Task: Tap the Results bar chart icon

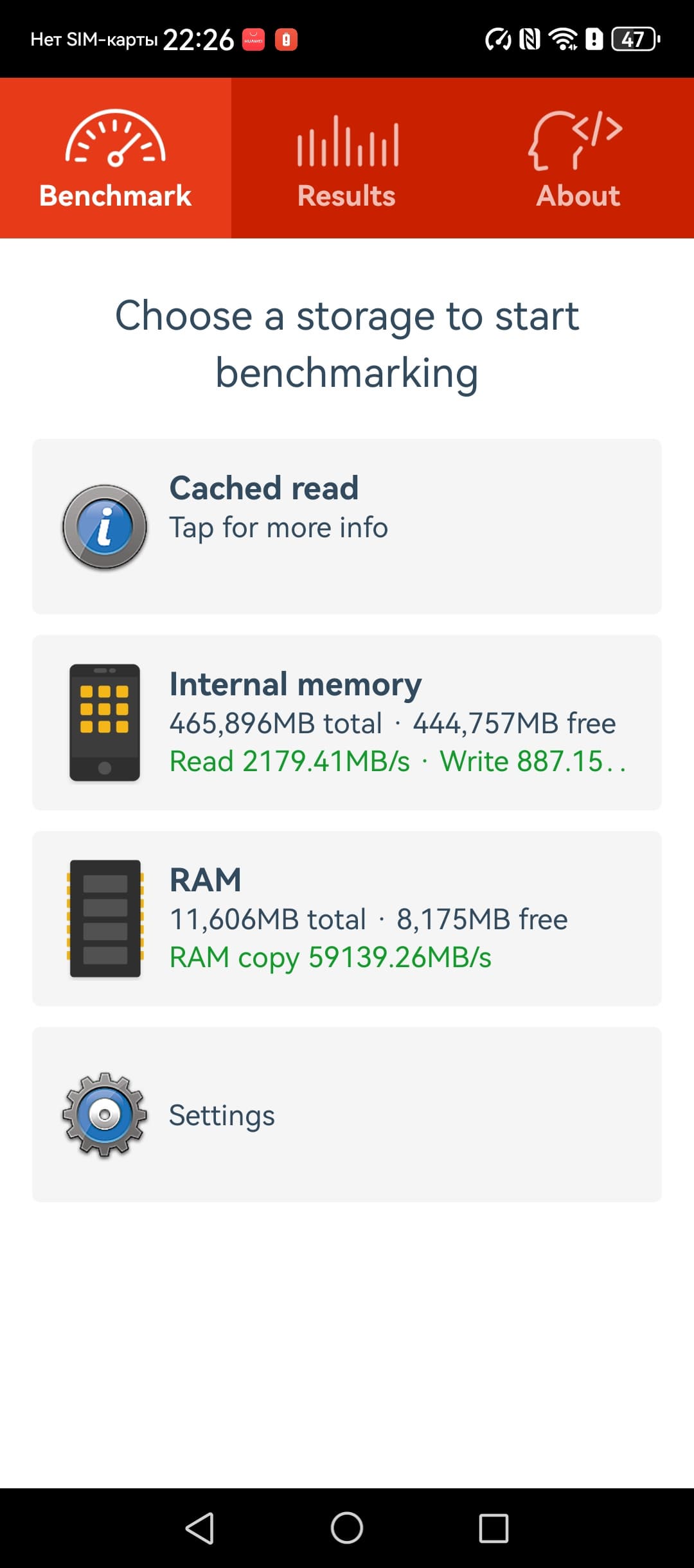Action: 347,141
